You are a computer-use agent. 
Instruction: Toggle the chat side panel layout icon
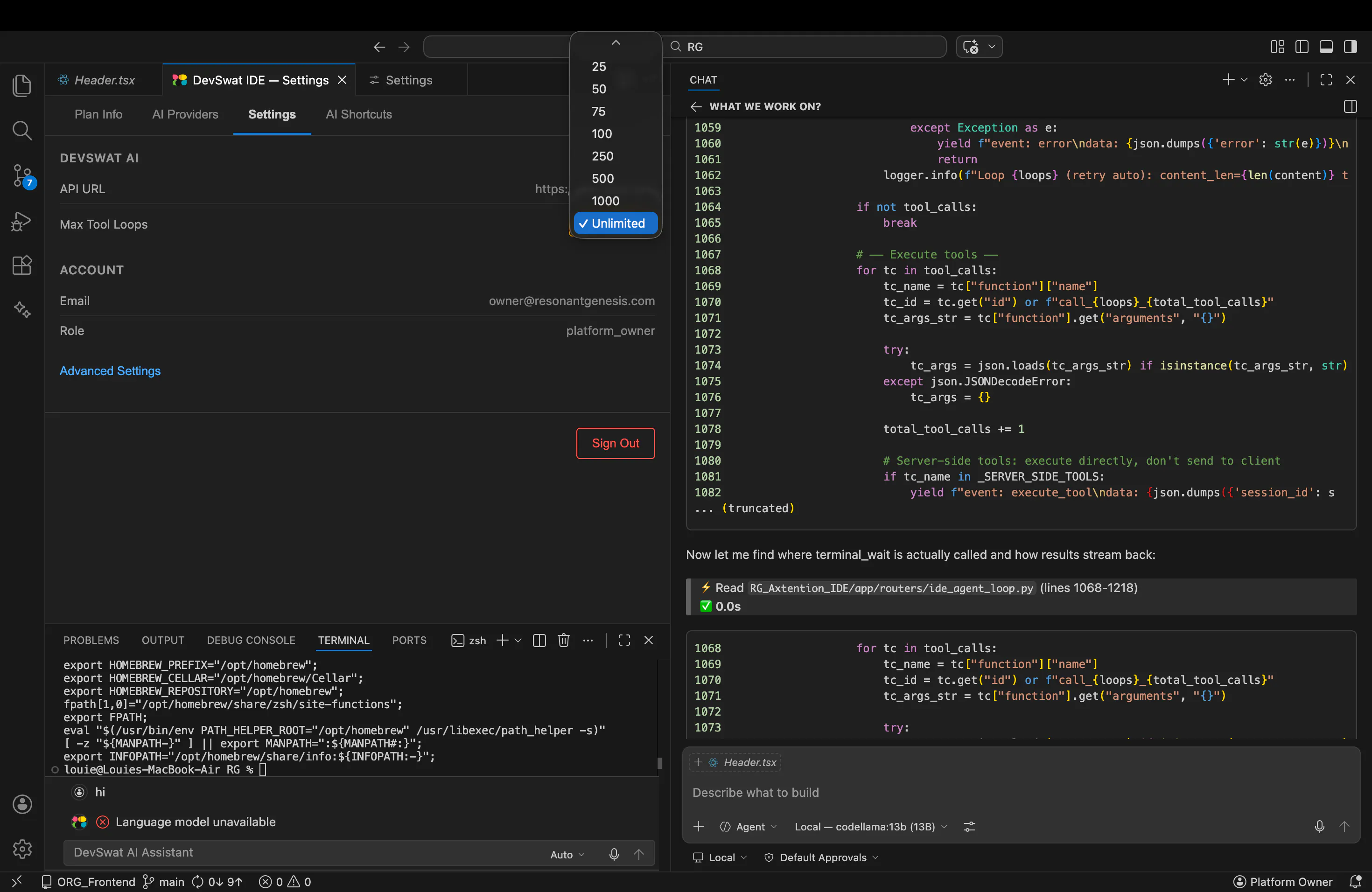pyautogui.click(x=1350, y=107)
